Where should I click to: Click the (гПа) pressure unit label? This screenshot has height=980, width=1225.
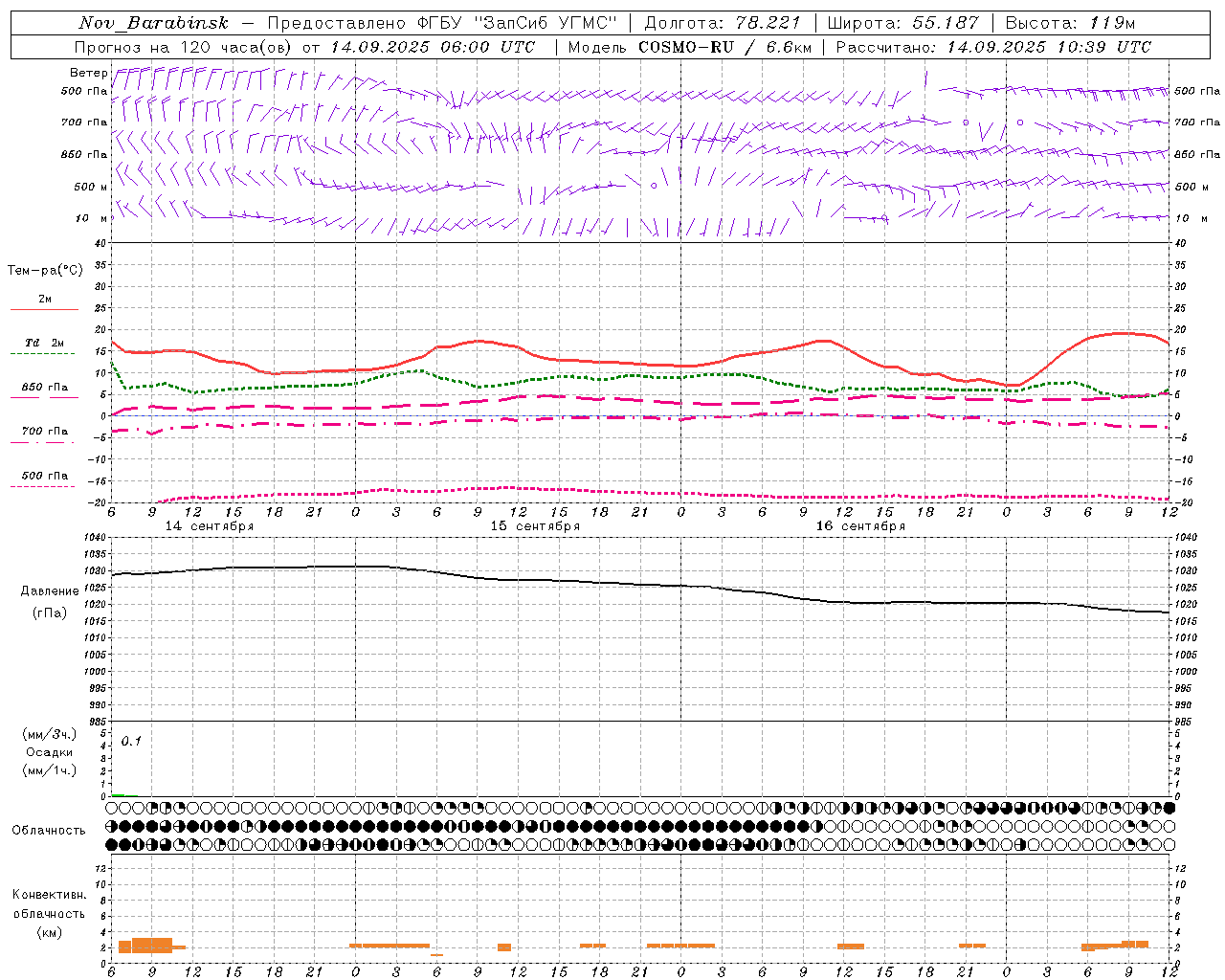tap(49, 612)
